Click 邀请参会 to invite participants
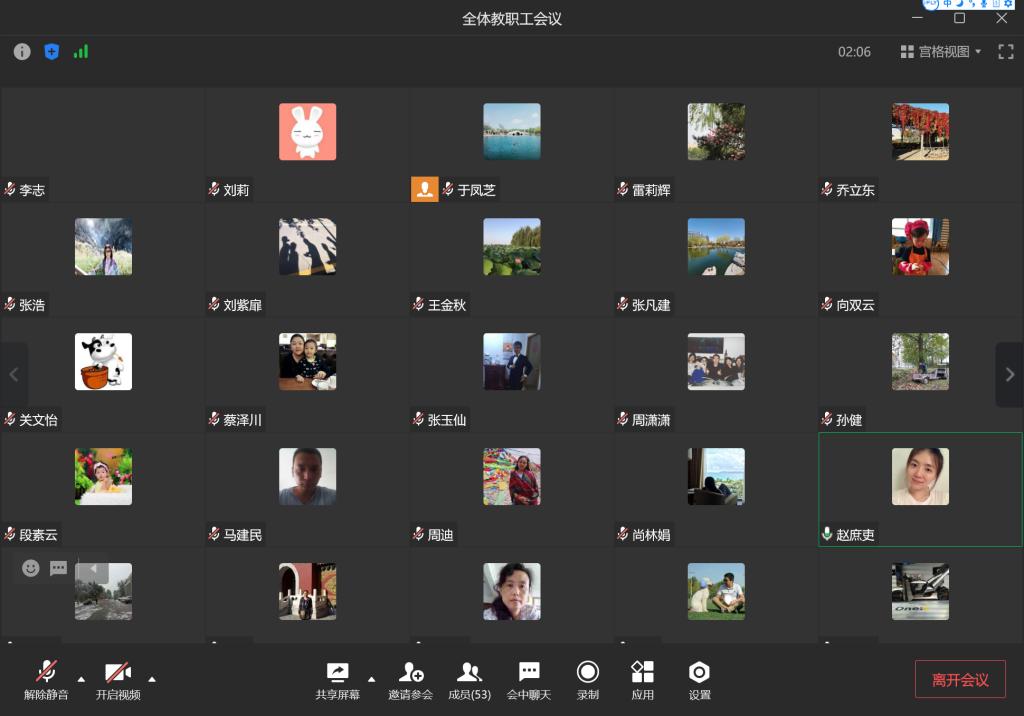 coord(410,679)
